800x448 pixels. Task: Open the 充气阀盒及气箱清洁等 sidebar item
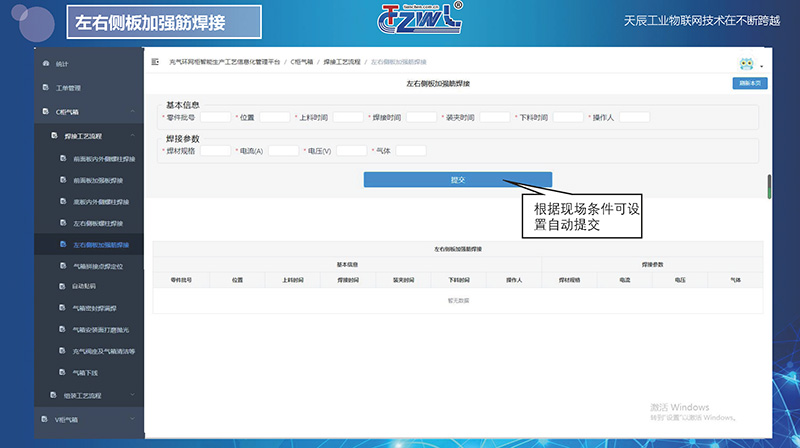pos(89,351)
